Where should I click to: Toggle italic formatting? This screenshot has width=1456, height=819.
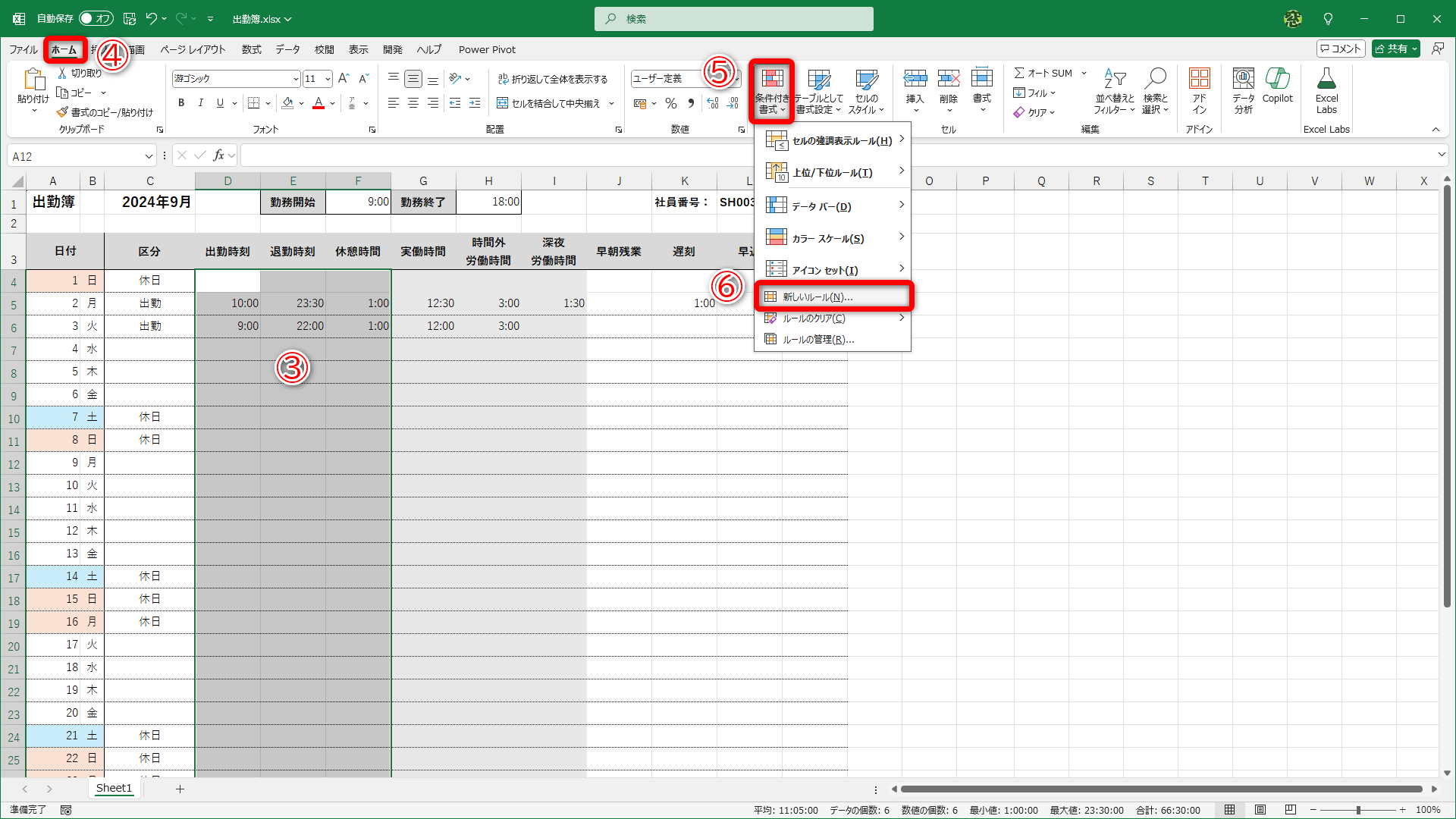200,103
